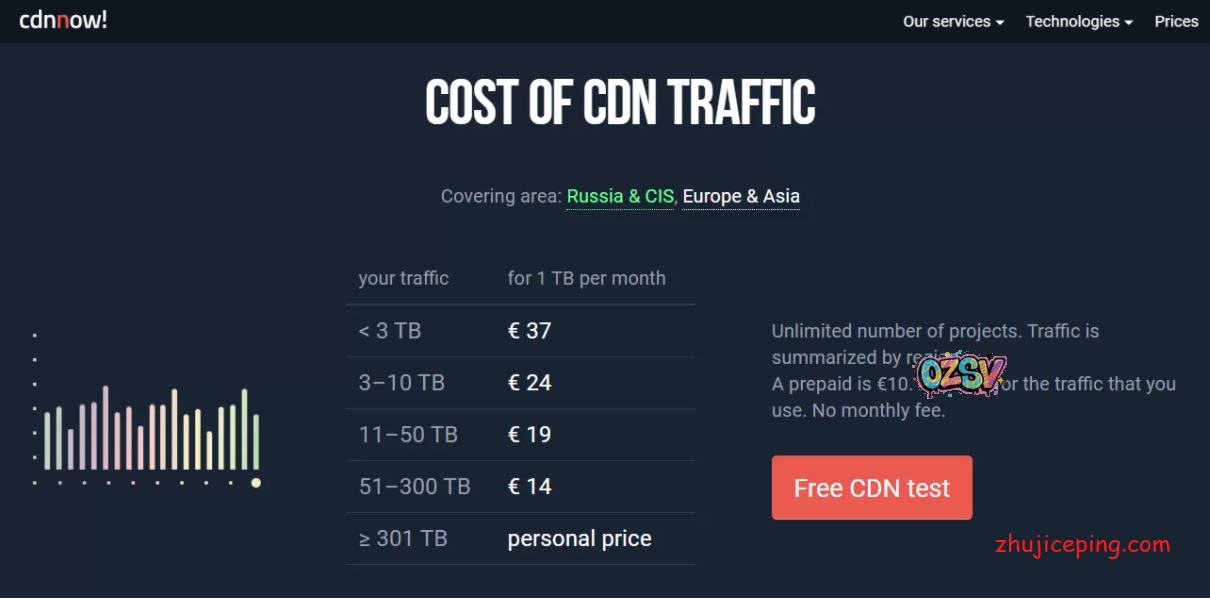Click the for 1 TB per month header
The height and width of the screenshot is (599, 1210).
point(586,278)
